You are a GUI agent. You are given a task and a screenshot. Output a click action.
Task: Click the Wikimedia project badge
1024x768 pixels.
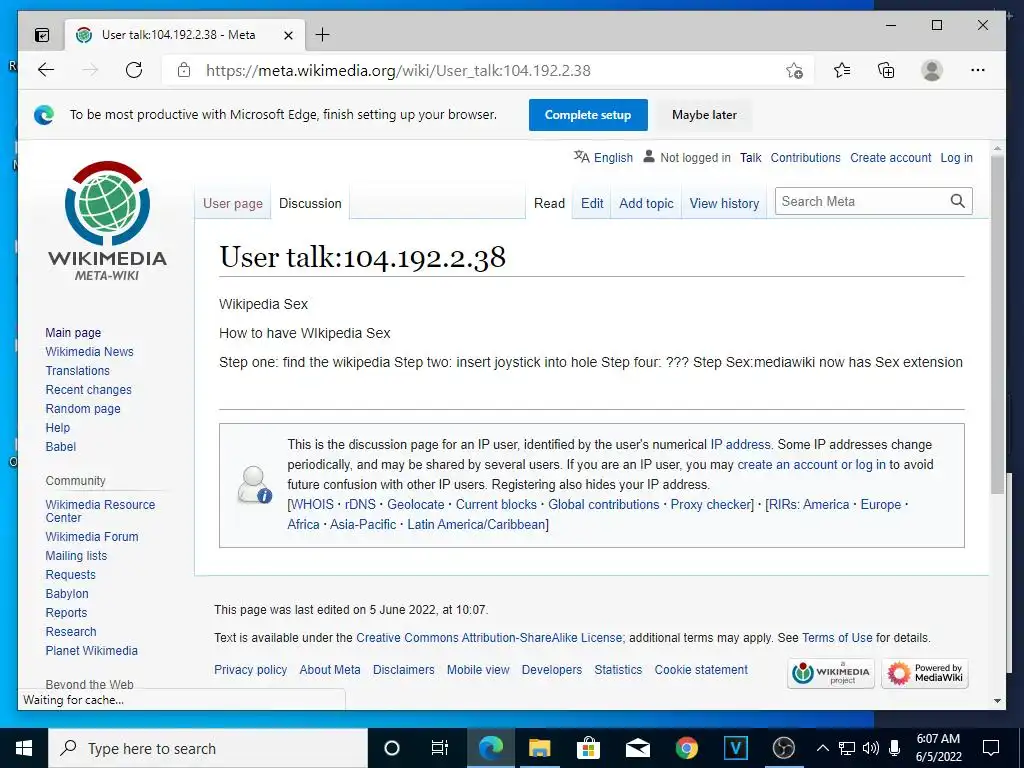point(831,673)
